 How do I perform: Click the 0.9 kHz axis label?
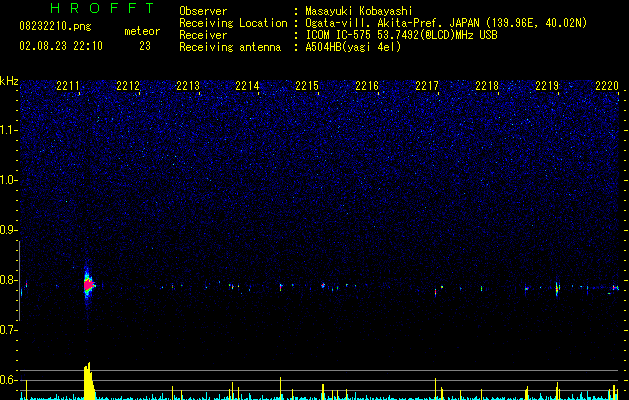(x=9, y=230)
